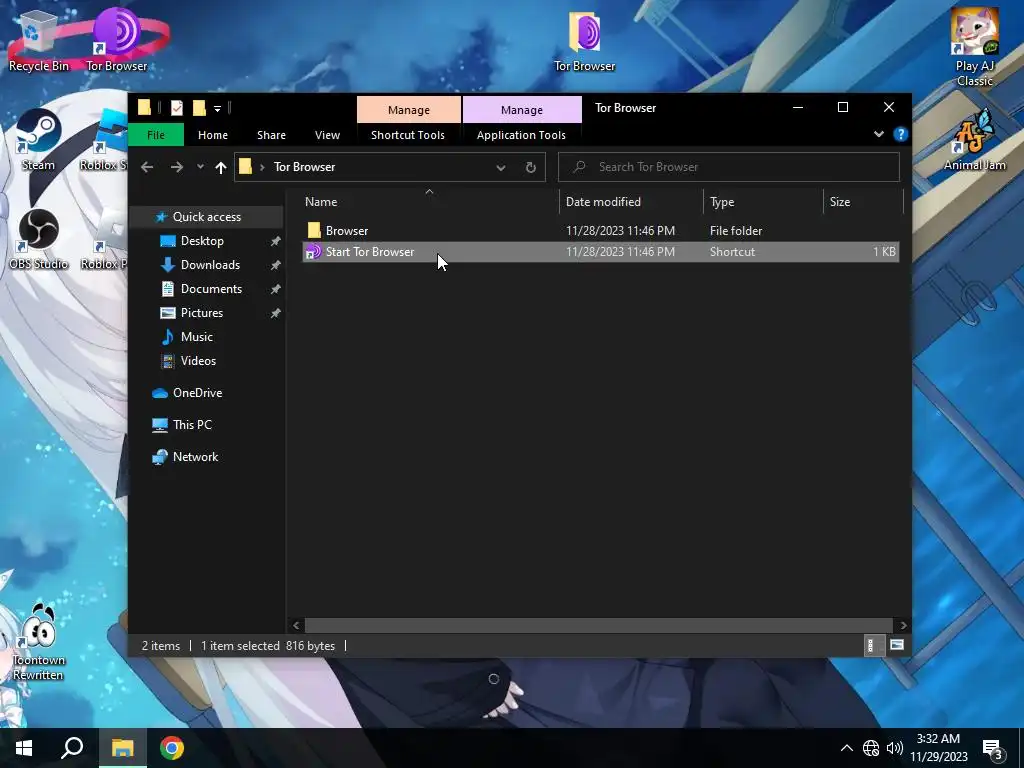Switch to Large icons view layout
Image resolution: width=1024 pixels, height=768 pixels.
pos(897,646)
